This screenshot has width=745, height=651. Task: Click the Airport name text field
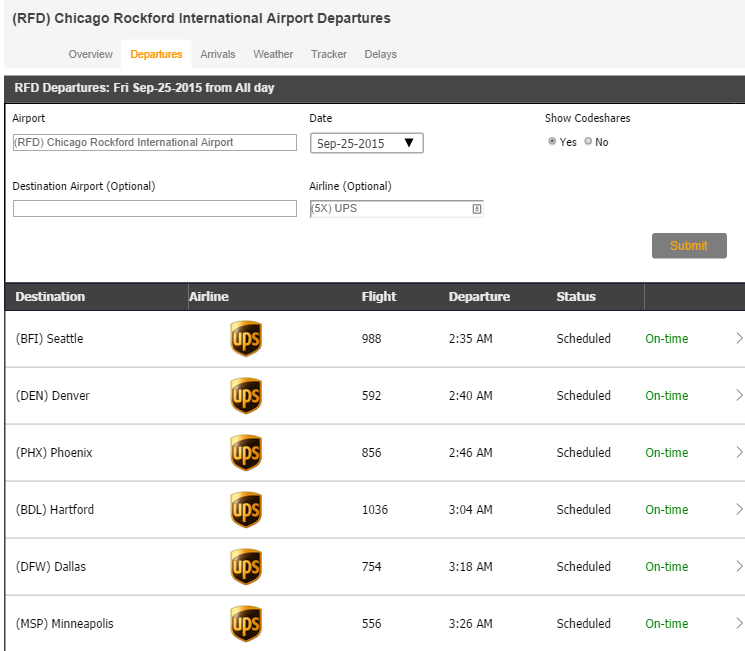coord(155,143)
